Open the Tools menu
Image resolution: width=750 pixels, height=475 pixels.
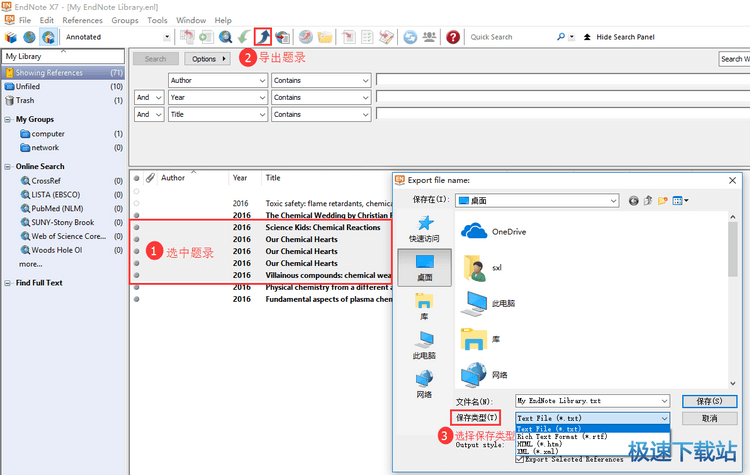click(157, 20)
